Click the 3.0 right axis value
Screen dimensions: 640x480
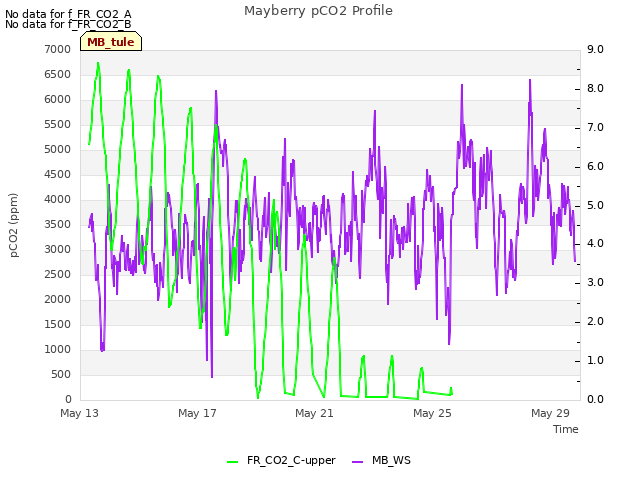pyautogui.click(x=595, y=282)
